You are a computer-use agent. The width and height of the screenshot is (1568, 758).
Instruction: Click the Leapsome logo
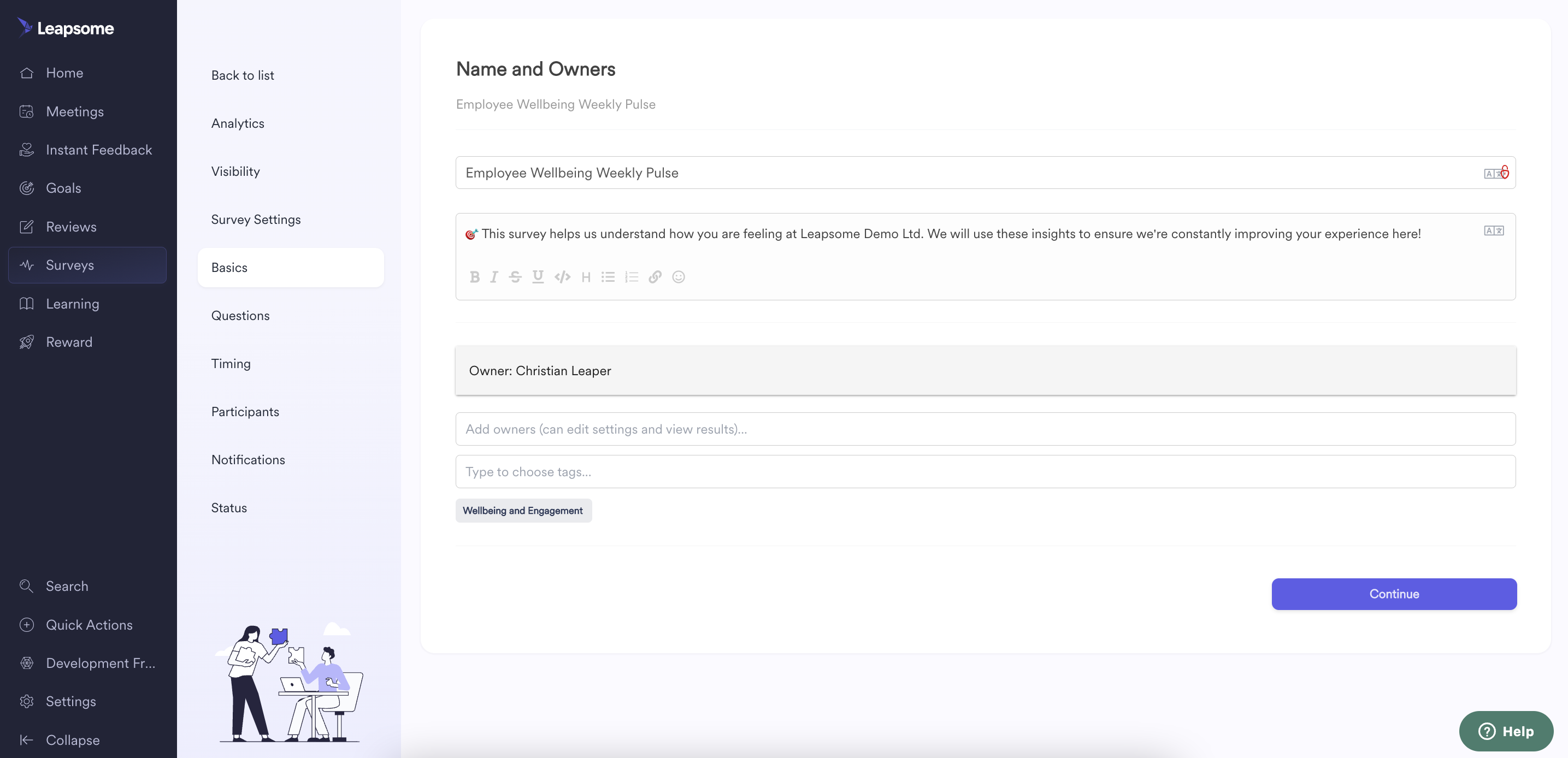[65, 28]
